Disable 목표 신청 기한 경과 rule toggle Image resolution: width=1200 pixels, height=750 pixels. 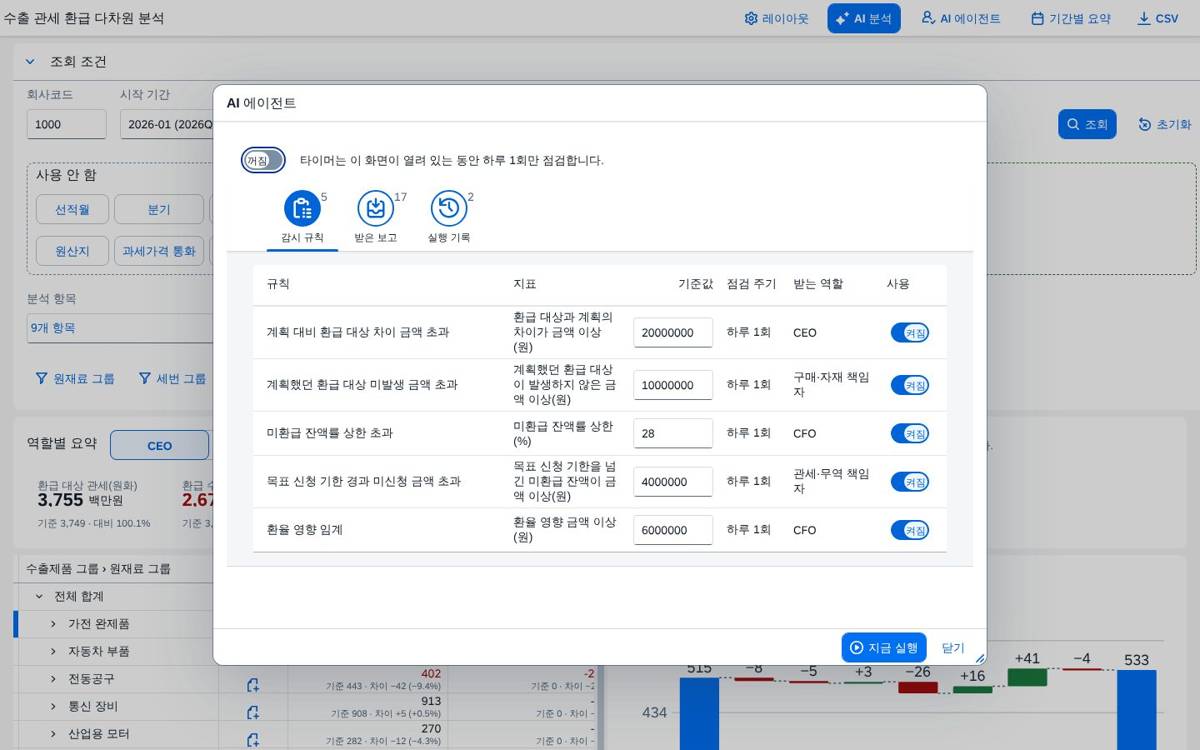(910, 482)
